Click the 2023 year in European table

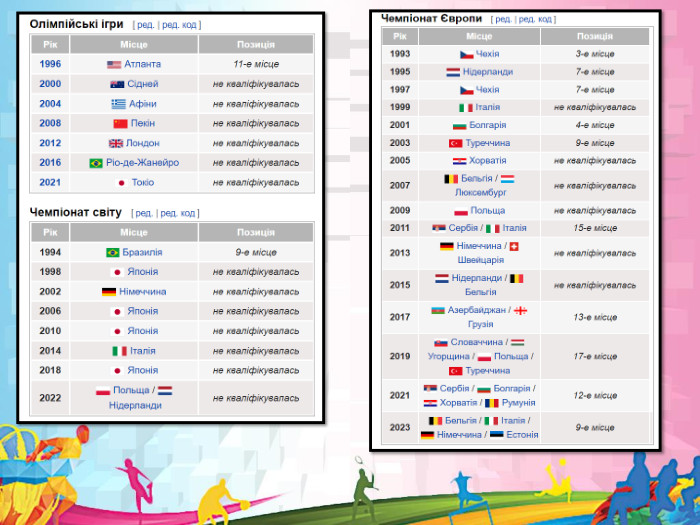click(x=400, y=427)
